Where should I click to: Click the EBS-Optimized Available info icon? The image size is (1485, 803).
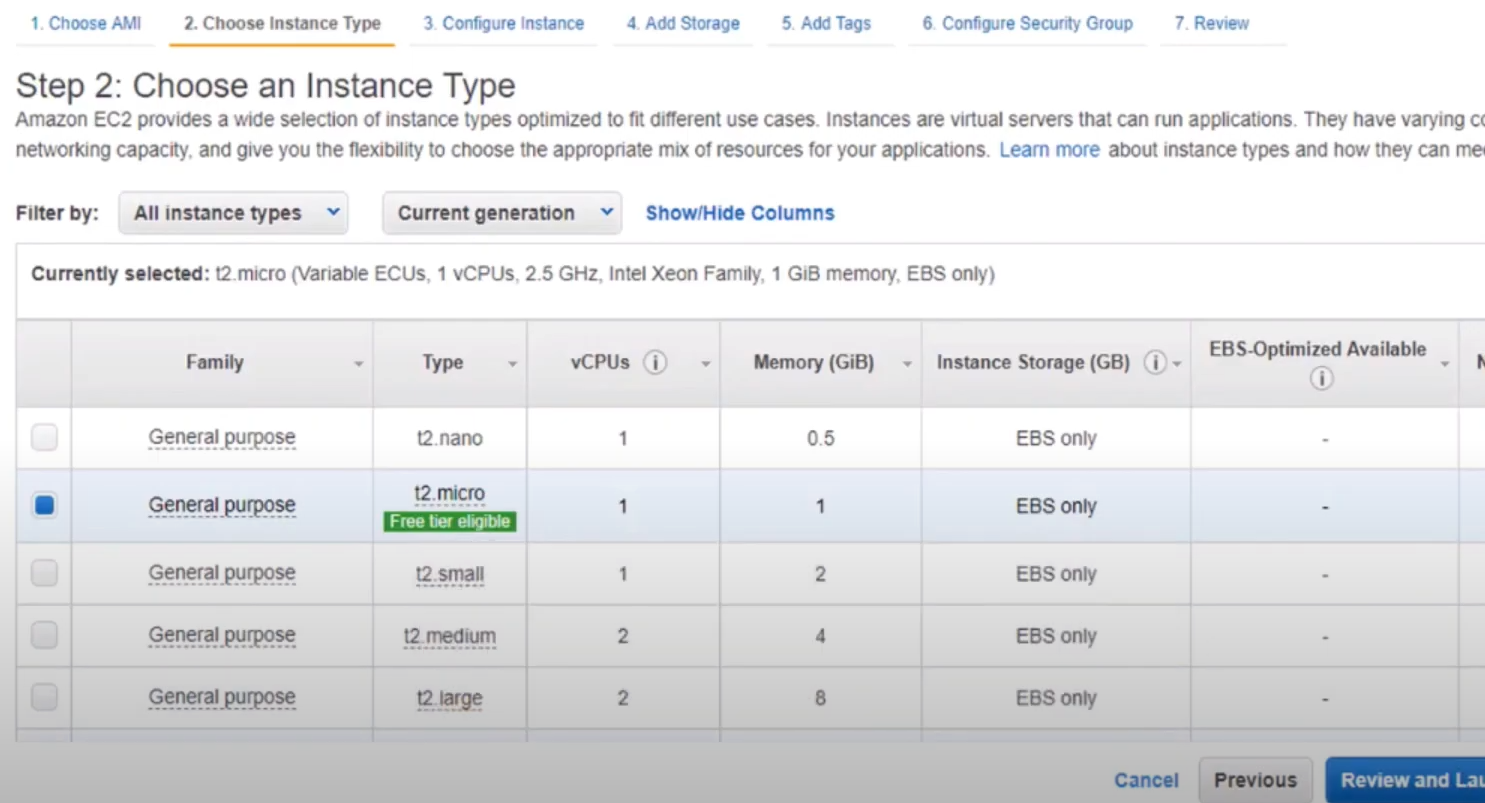coord(1322,379)
